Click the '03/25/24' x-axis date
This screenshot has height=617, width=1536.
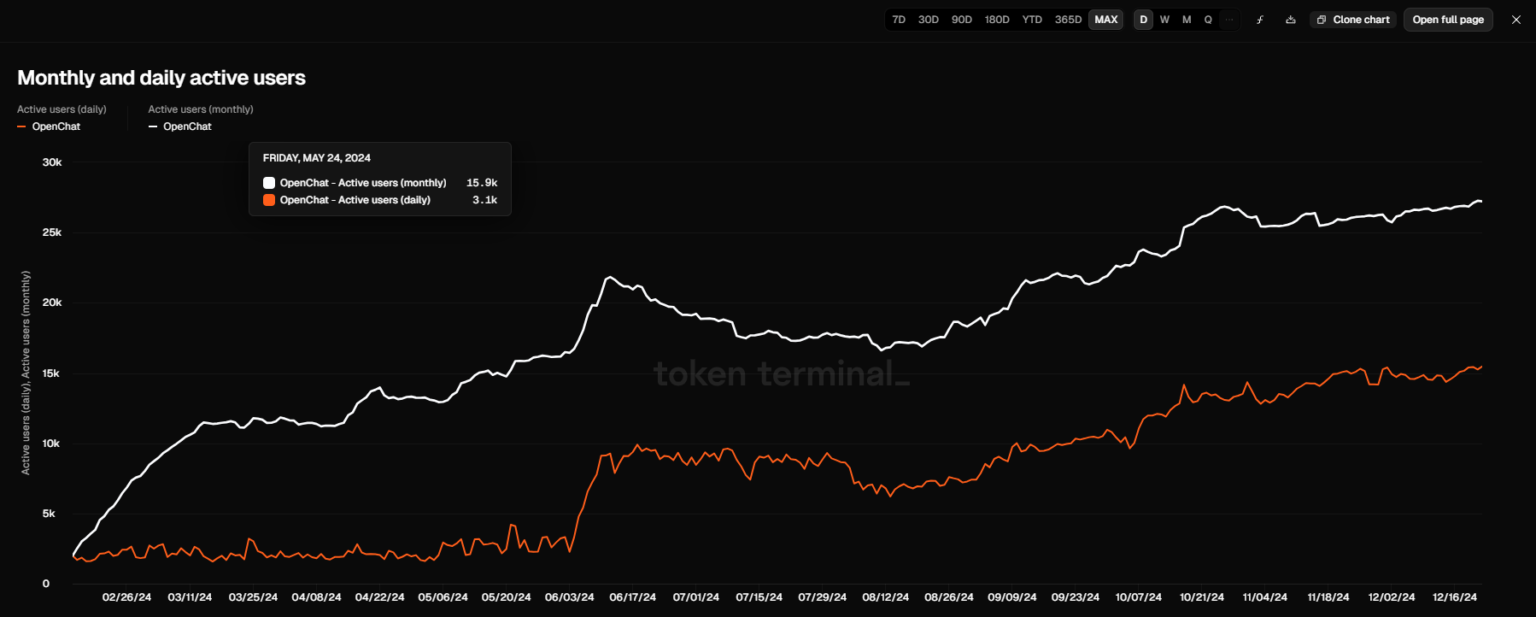253,597
